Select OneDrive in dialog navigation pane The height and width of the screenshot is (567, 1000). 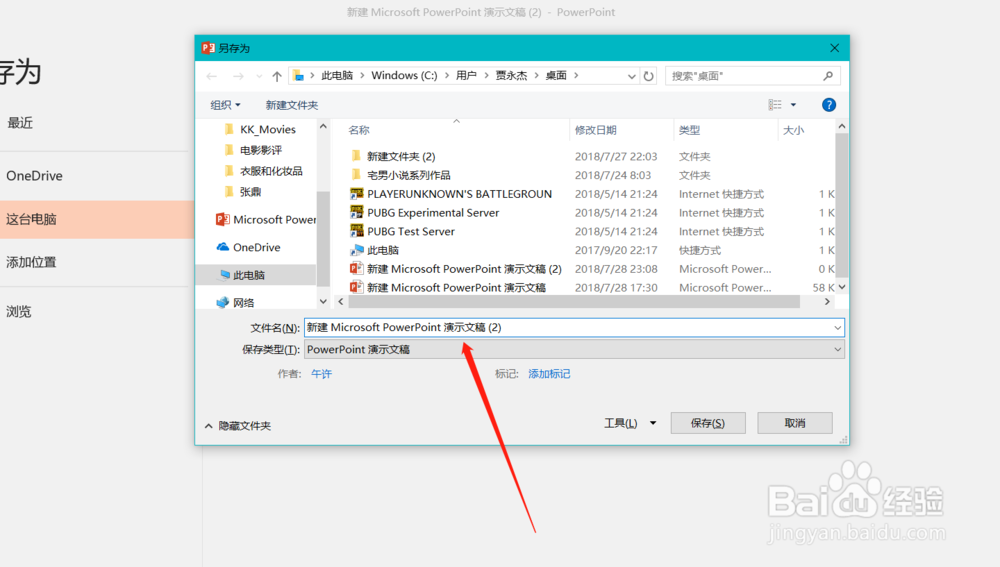tap(249, 247)
